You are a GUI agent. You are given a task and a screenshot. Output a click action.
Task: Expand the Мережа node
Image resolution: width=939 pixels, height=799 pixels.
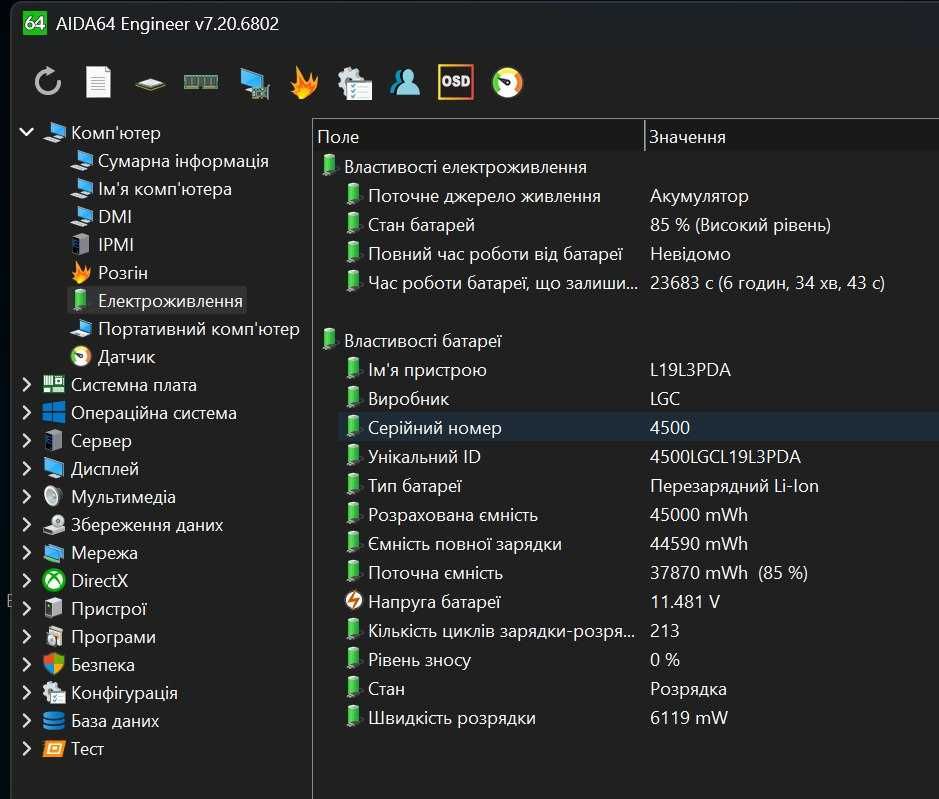[x=26, y=552]
